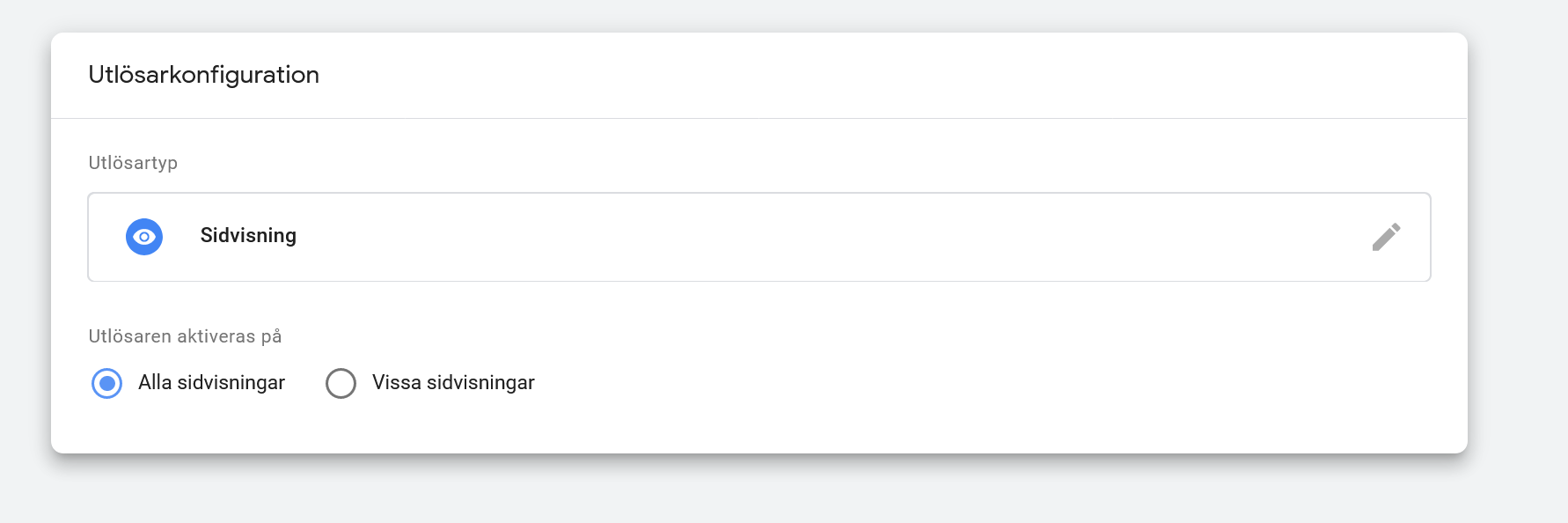Click the blue eye Sidvisning icon

144,237
